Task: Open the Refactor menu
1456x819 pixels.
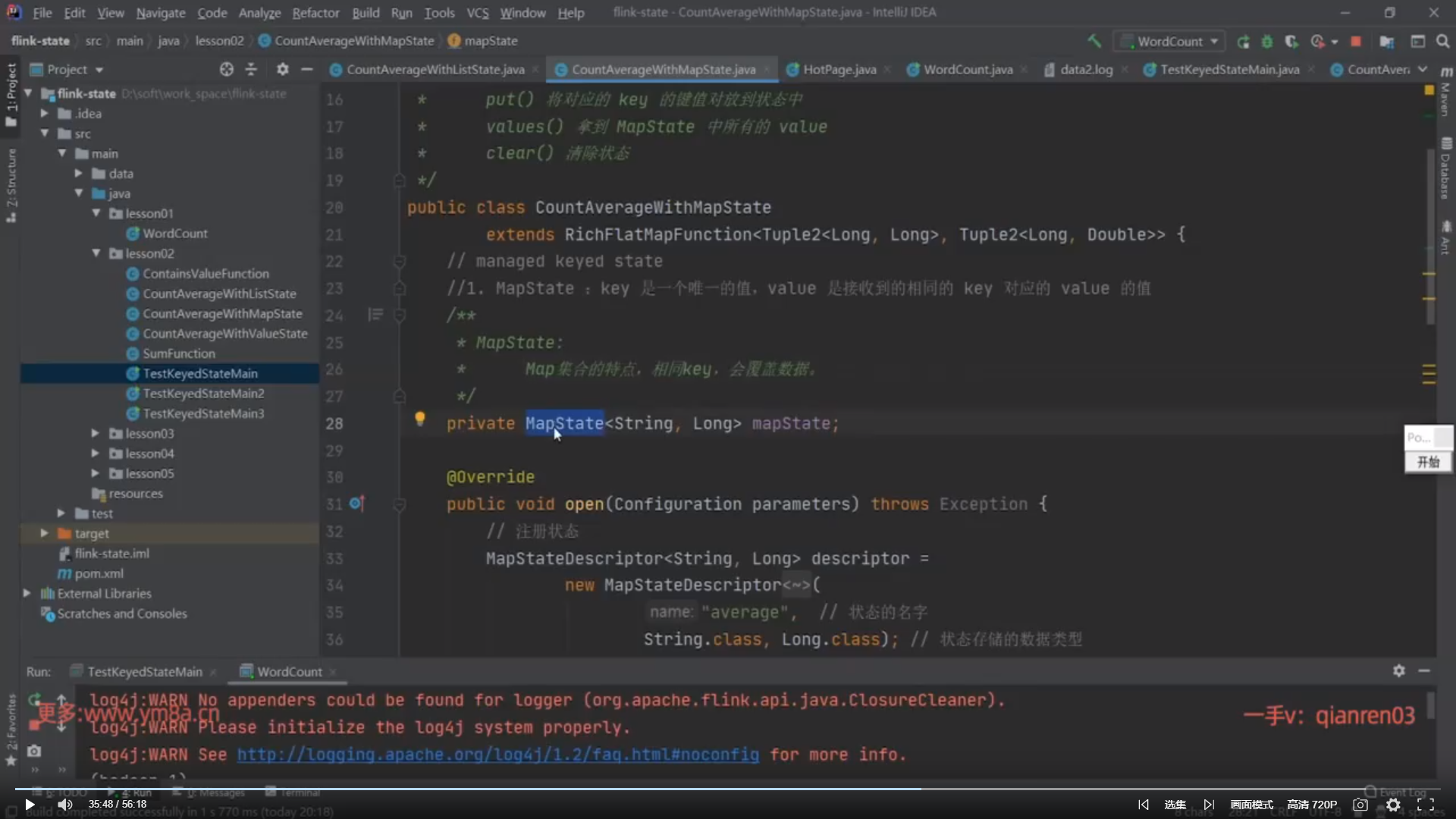Action: [x=315, y=12]
